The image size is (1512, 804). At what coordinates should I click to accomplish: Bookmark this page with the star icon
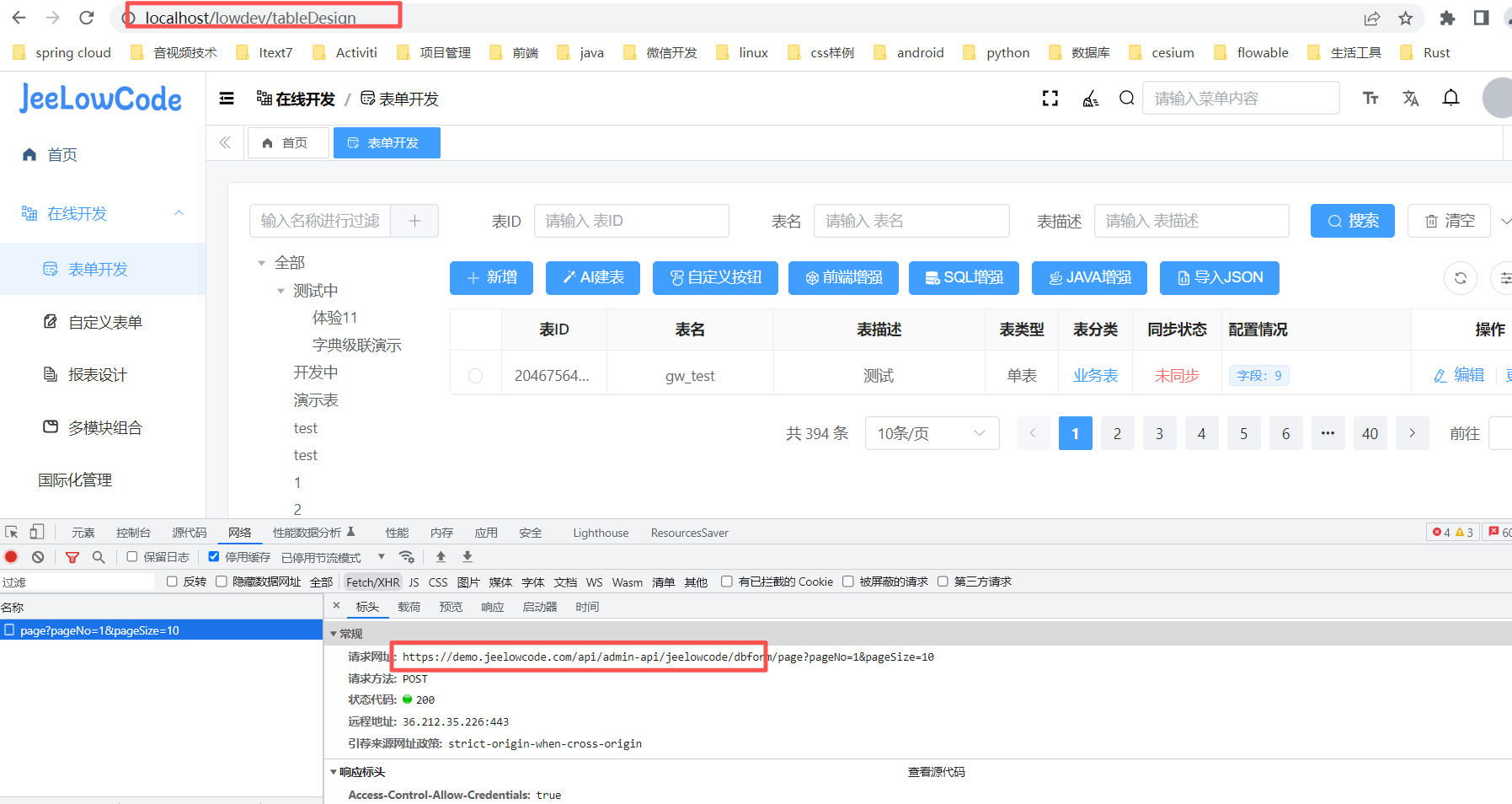pos(1405,18)
